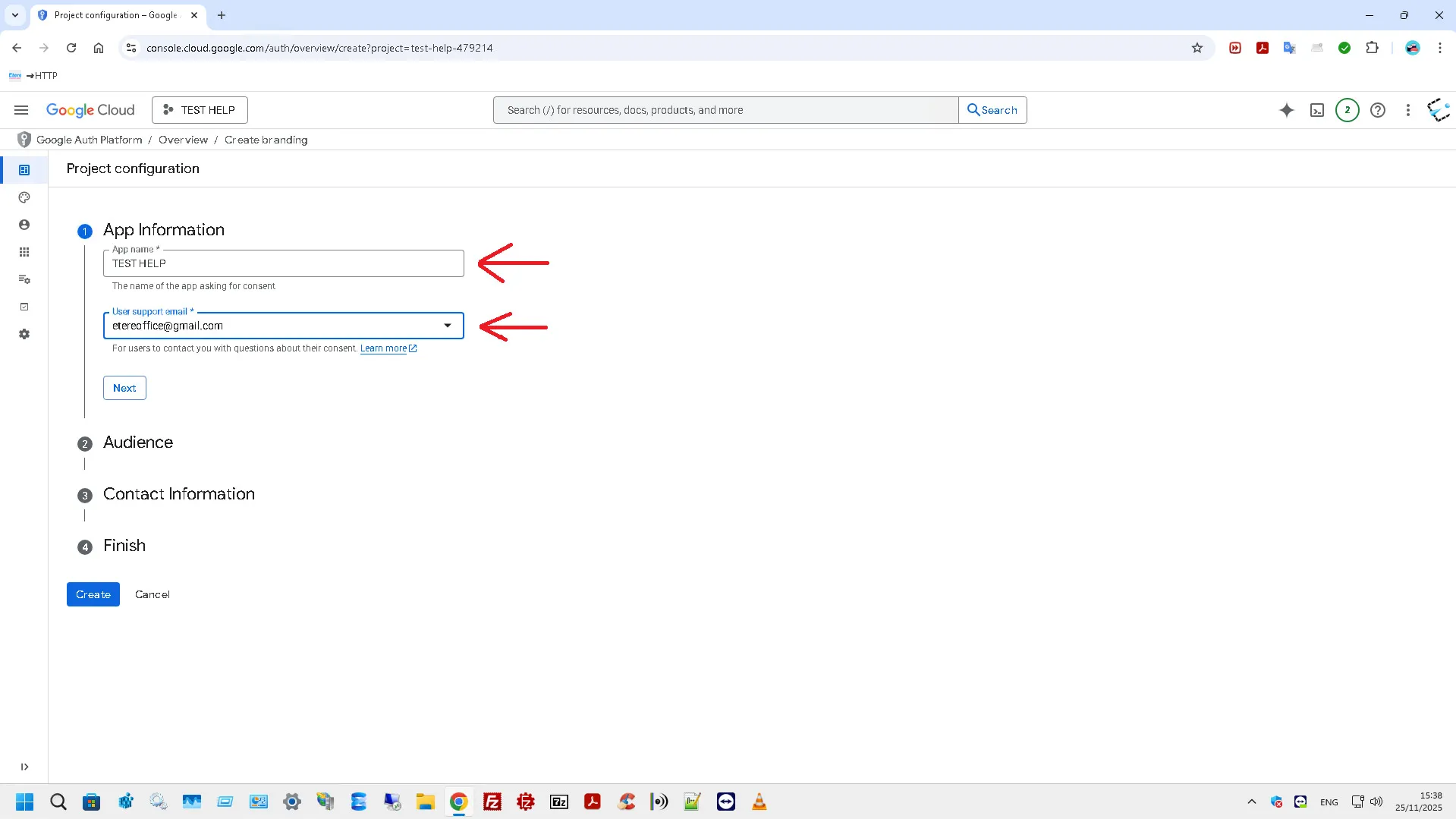The image size is (1456, 819).
Task: Open the Gemini AI assistant sparkle icon
Action: coord(1286,110)
